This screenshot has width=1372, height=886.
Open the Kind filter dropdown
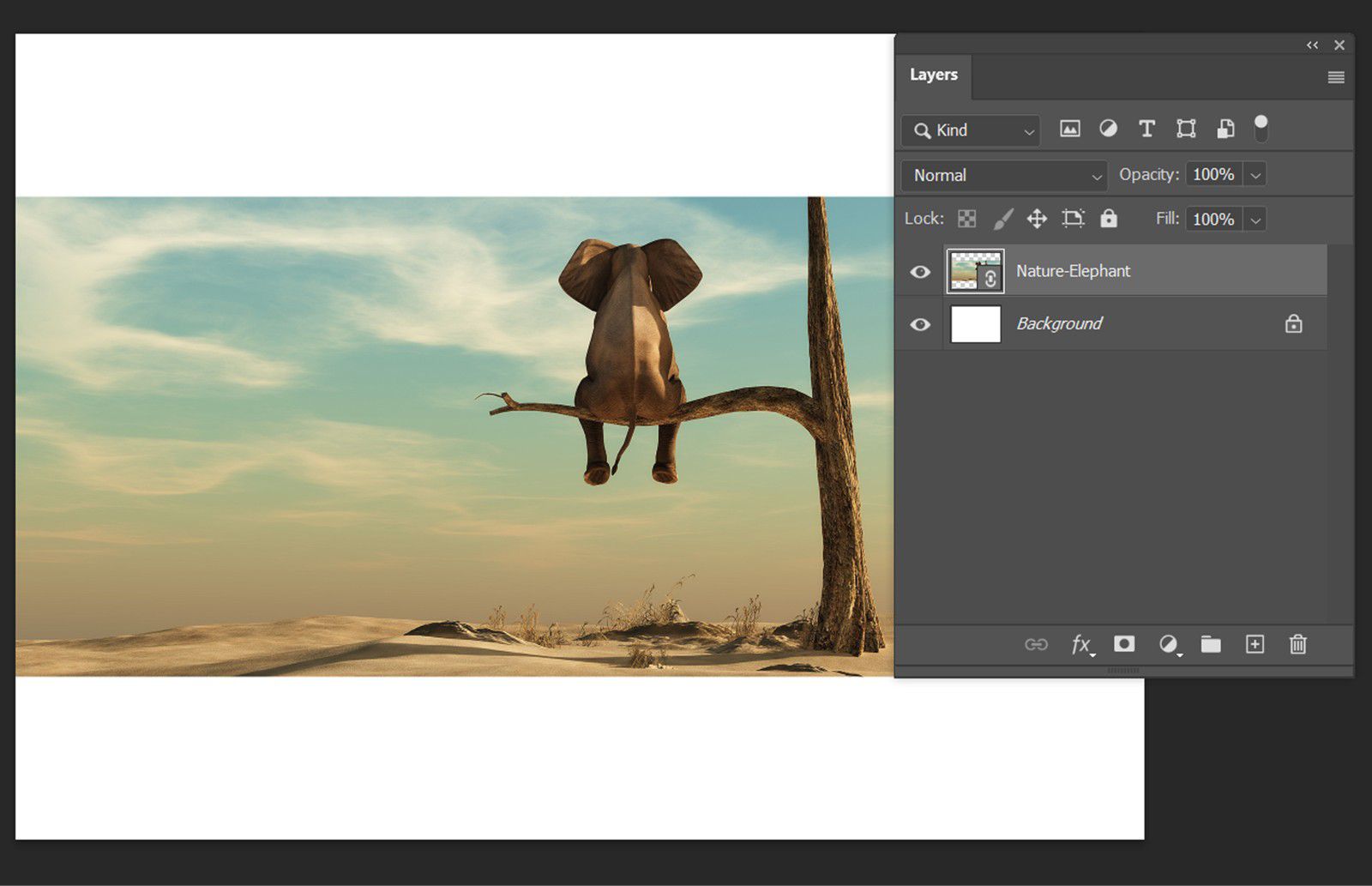(969, 130)
